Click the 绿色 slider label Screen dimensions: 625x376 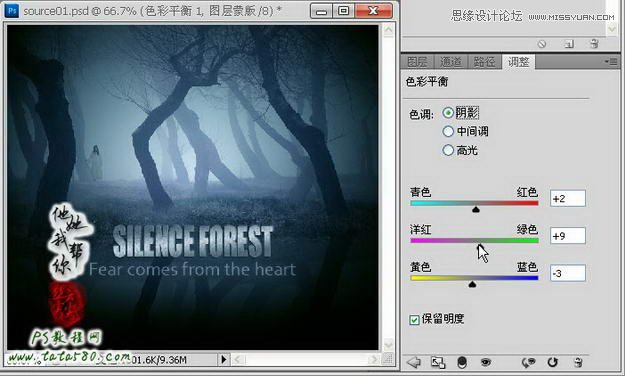(527, 229)
